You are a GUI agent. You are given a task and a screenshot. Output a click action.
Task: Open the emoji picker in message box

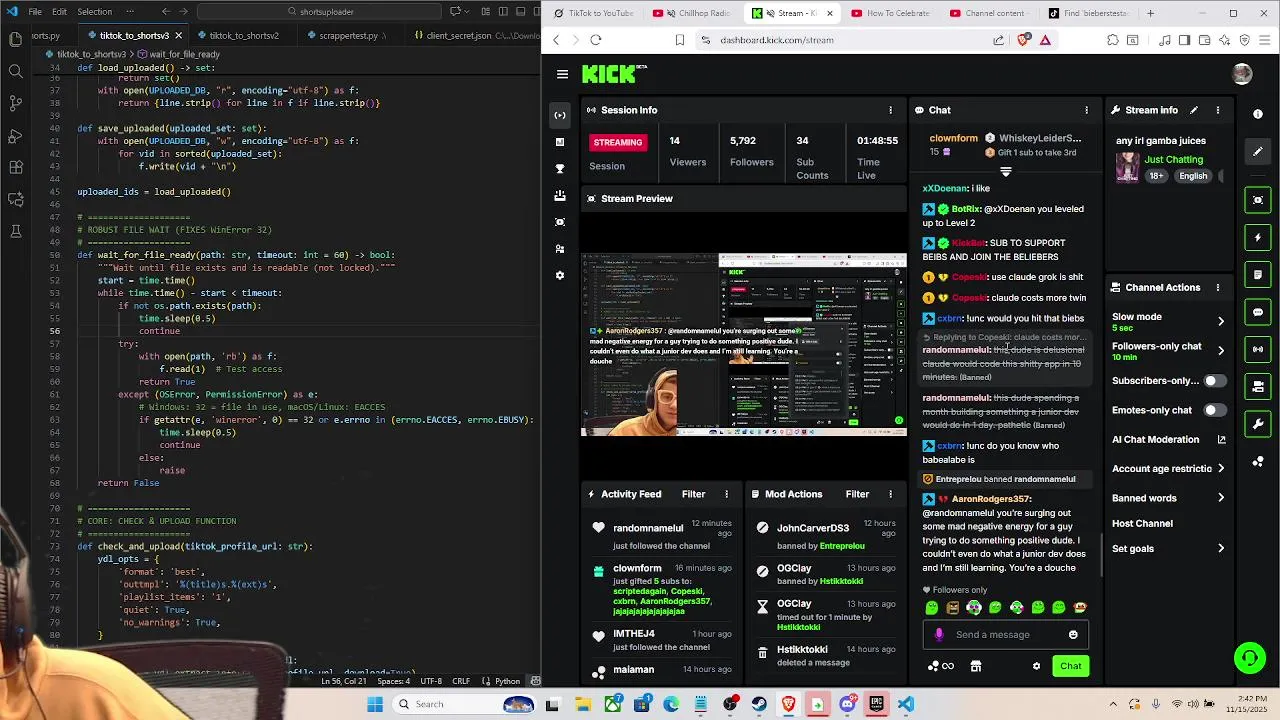click(x=1073, y=634)
